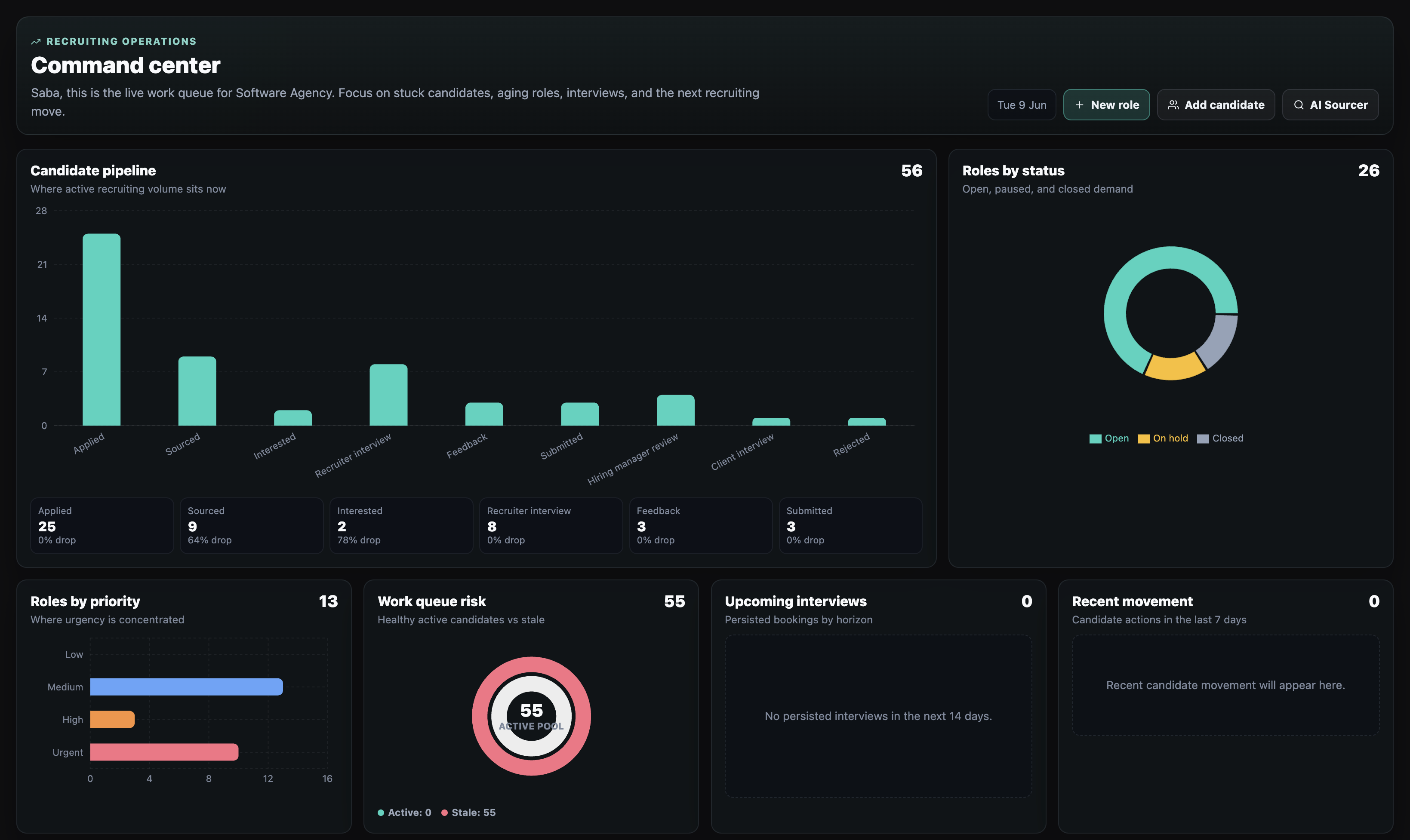Click the Active: 0 legend item
Image resolution: width=1410 pixels, height=840 pixels.
404,812
